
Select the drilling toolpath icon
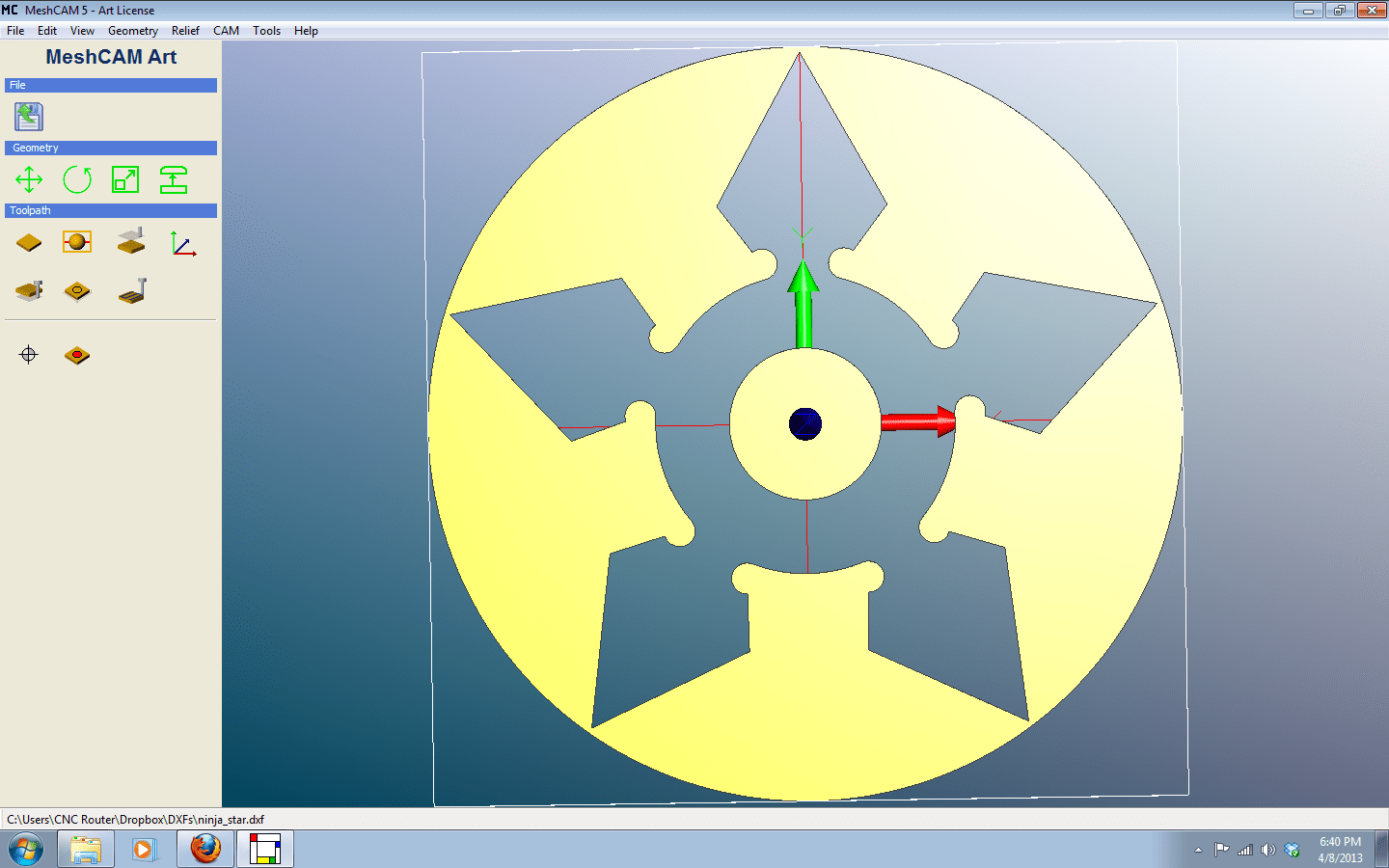[28, 291]
